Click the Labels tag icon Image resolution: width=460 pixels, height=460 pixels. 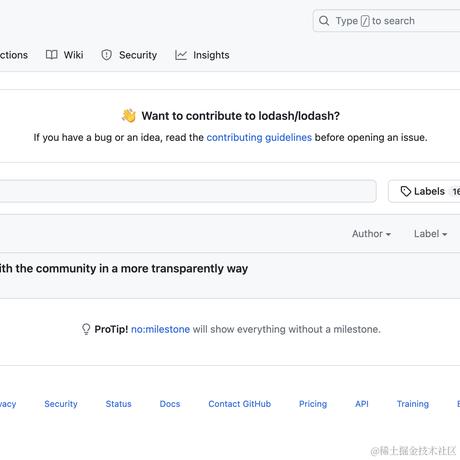(405, 191)
